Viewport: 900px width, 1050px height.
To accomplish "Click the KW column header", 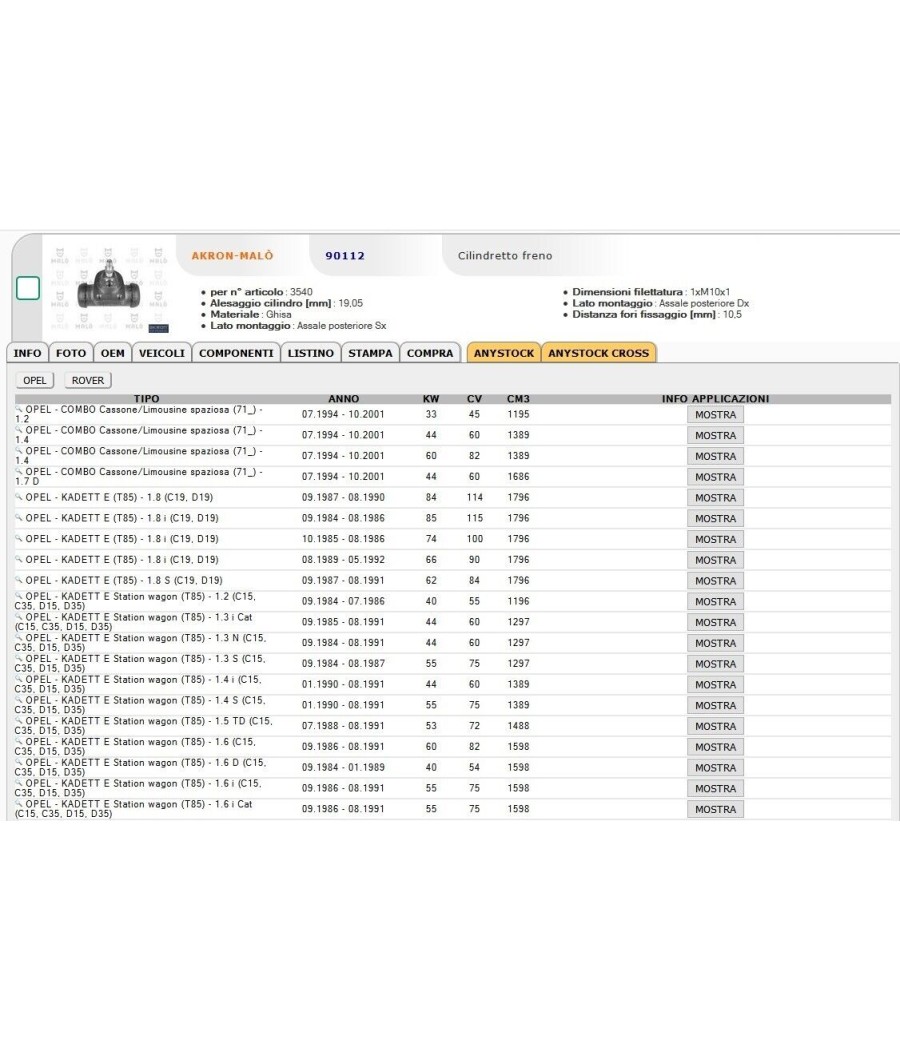I will click(x=431, y=398).
